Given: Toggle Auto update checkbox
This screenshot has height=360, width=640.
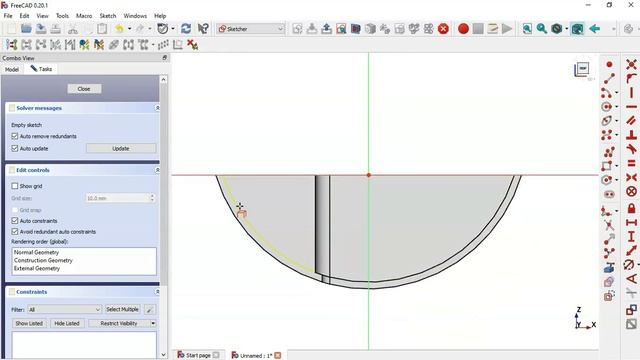Looking at the screenshot, I should (x=15, y=148).
